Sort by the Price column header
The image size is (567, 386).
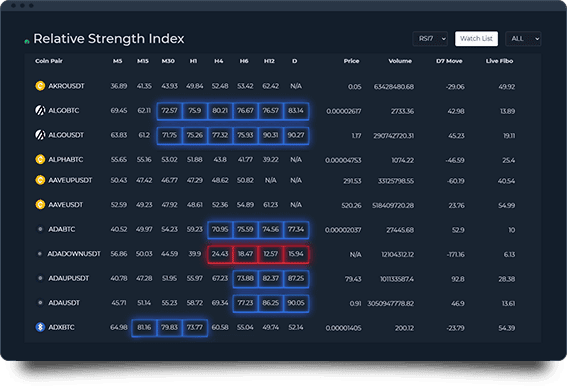[x=351, y=61]
